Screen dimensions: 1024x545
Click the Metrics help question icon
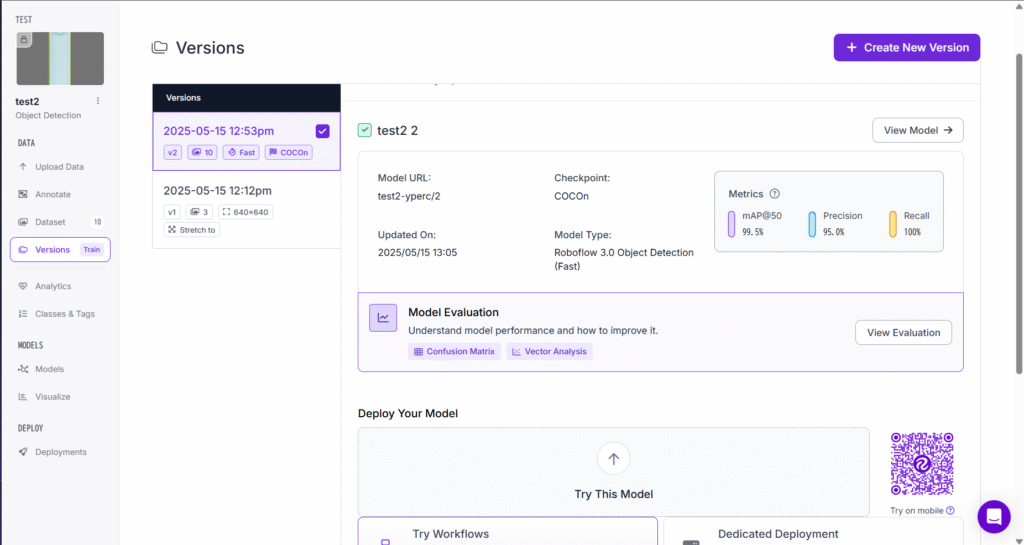775,194
